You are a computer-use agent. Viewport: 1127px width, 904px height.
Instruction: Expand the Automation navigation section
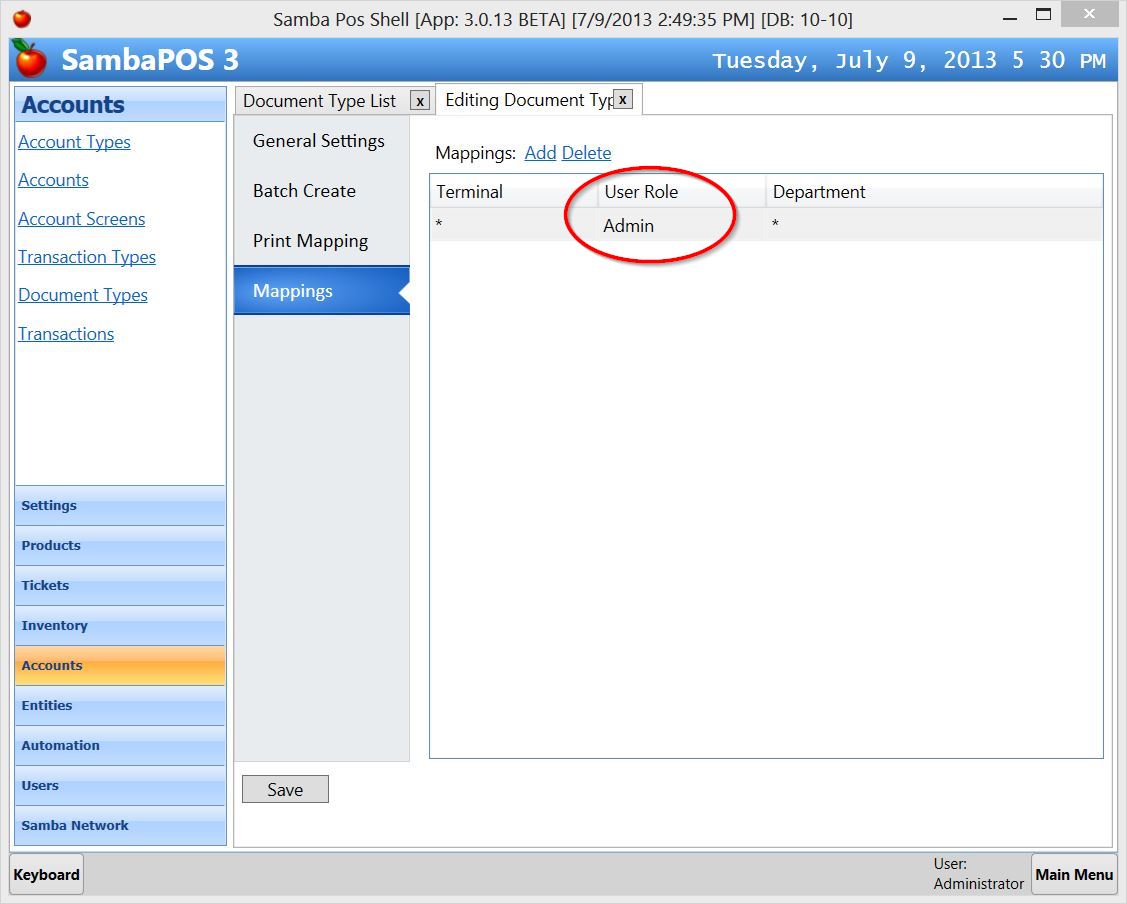click(120, 746)
